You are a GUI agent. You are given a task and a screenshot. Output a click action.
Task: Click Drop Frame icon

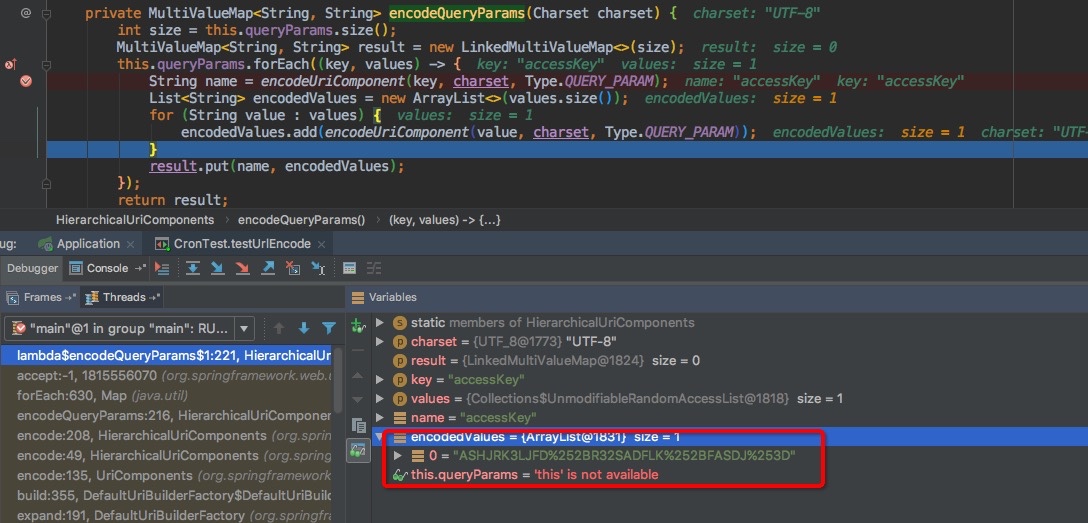point(293,268)
